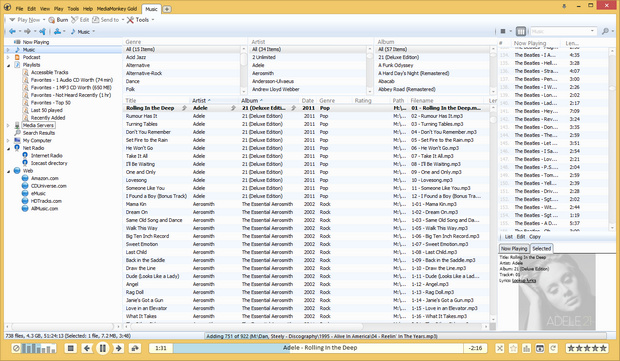Open the Music location dropdown in toolbar
The width and height of the screenshot is (620, 361).
coord(94,32)
